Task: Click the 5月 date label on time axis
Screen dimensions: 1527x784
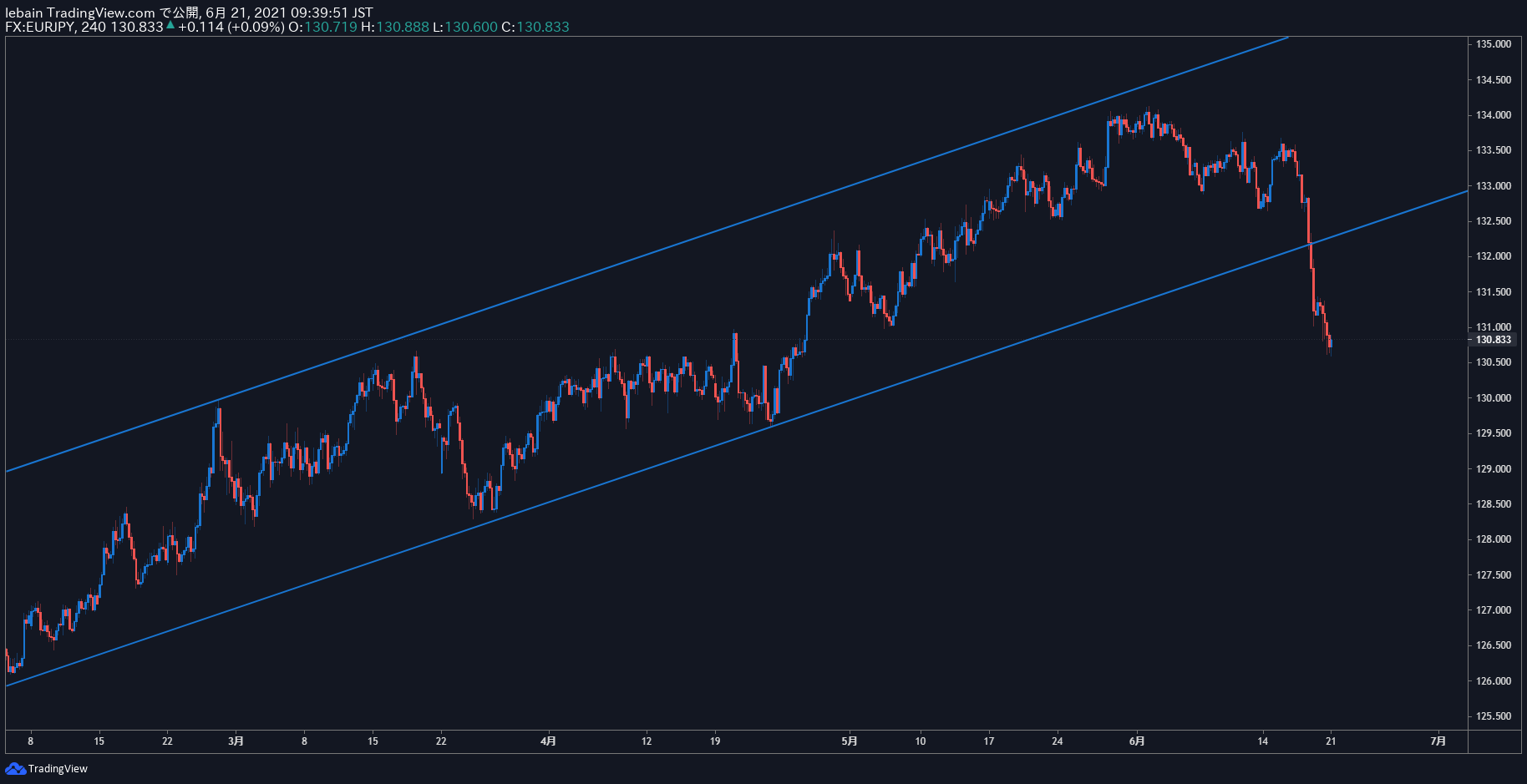Action: 850,741
